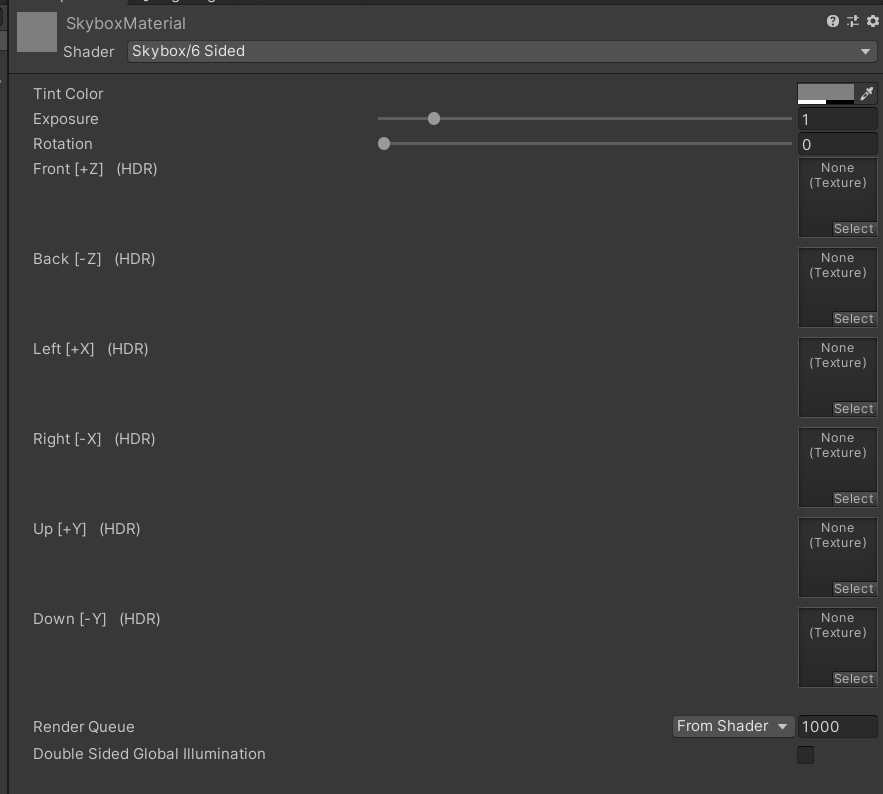Click the Down [-Y] texture slot
Viewport: 883px width, 794px height.
(837, 648)
